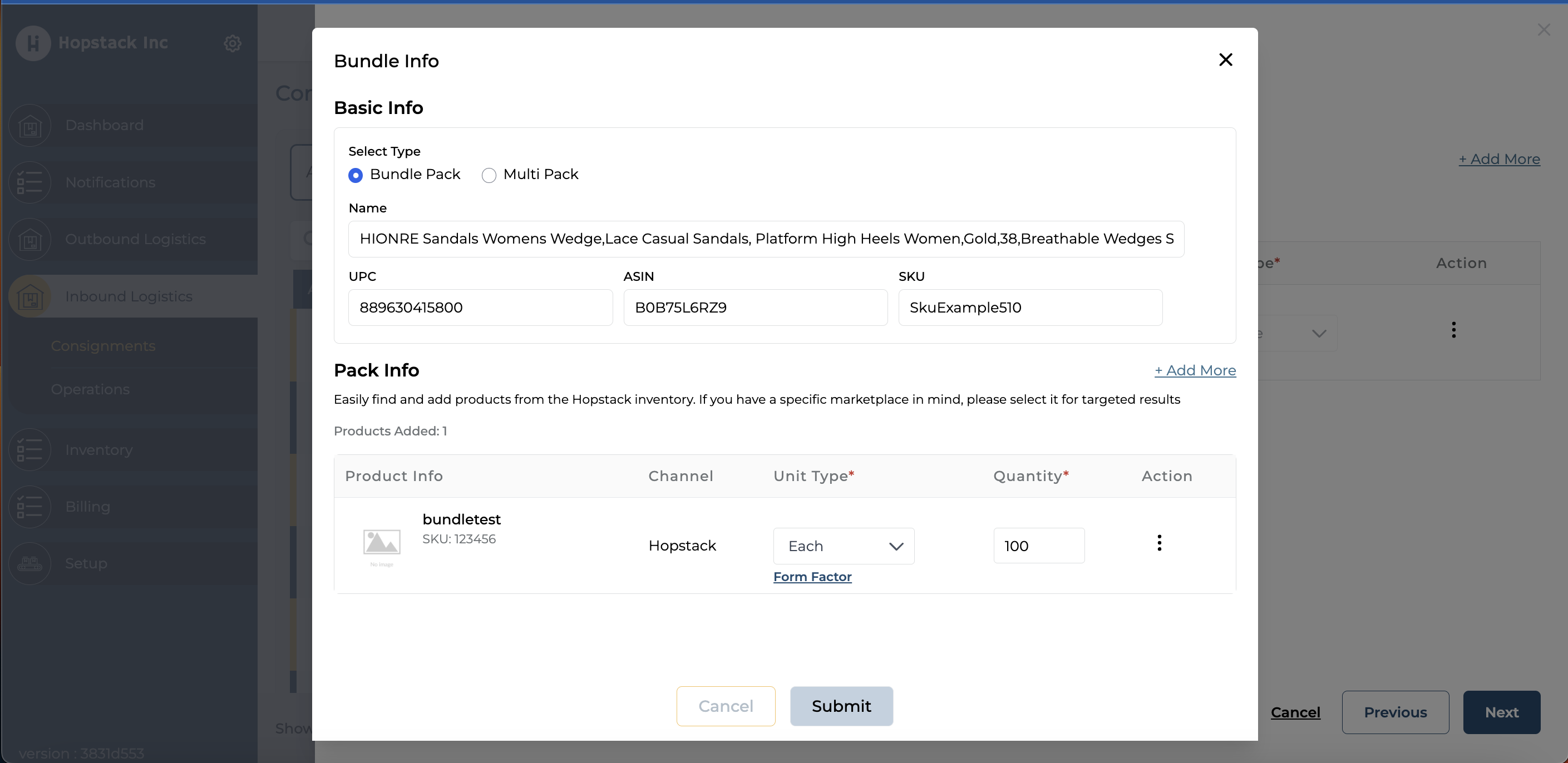Click the Outbound Logistics warehouse icon

tap(30, 240)
